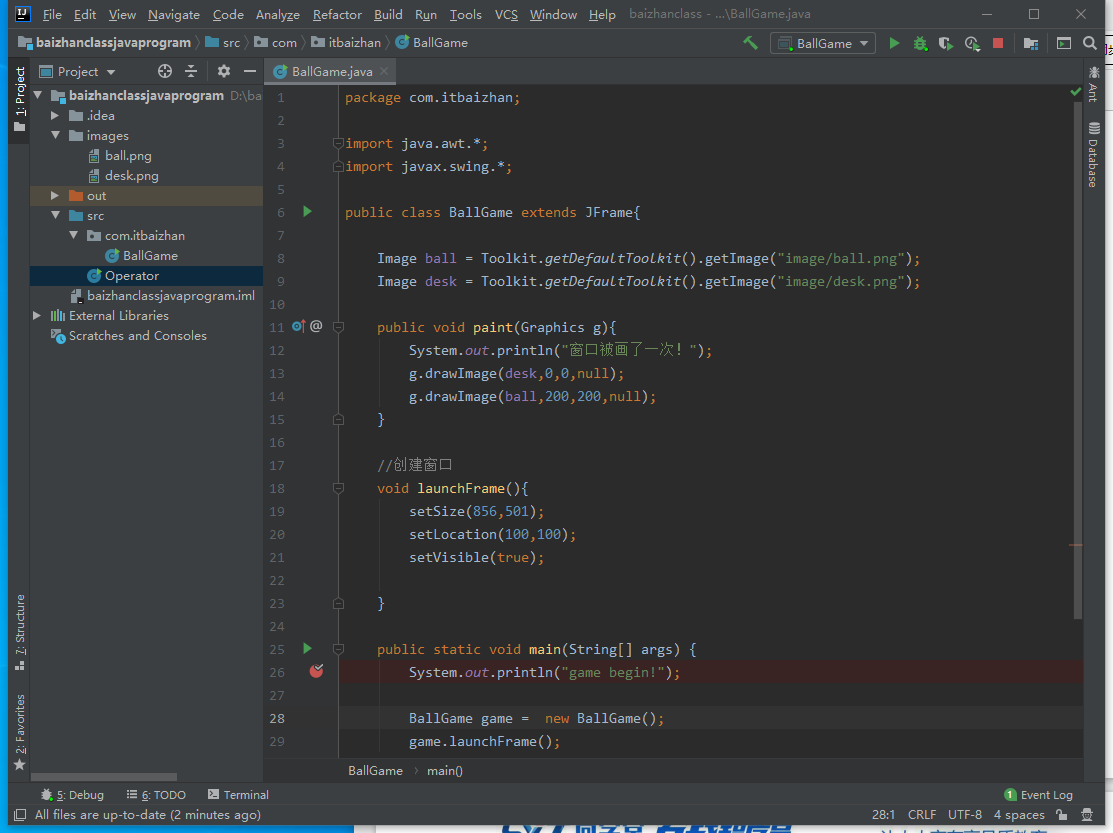
Task: Toggle tool window bars icon bottom-left
Action: [20, 815]
